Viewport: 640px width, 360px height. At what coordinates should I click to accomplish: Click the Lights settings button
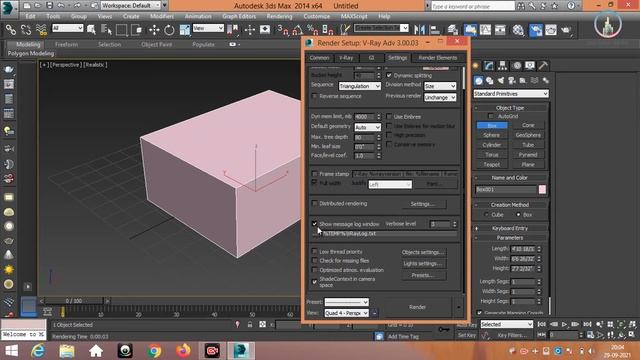pos(423,264)
